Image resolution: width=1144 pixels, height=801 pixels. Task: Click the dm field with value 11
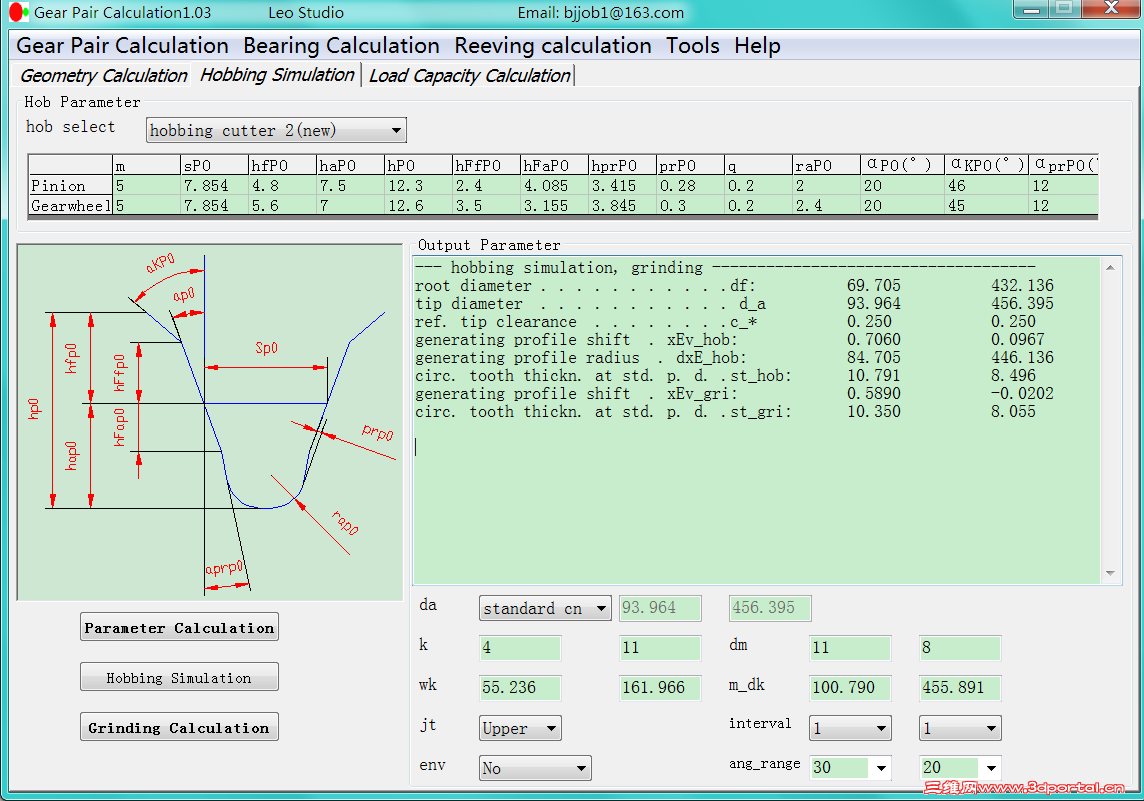click(850, 648)
